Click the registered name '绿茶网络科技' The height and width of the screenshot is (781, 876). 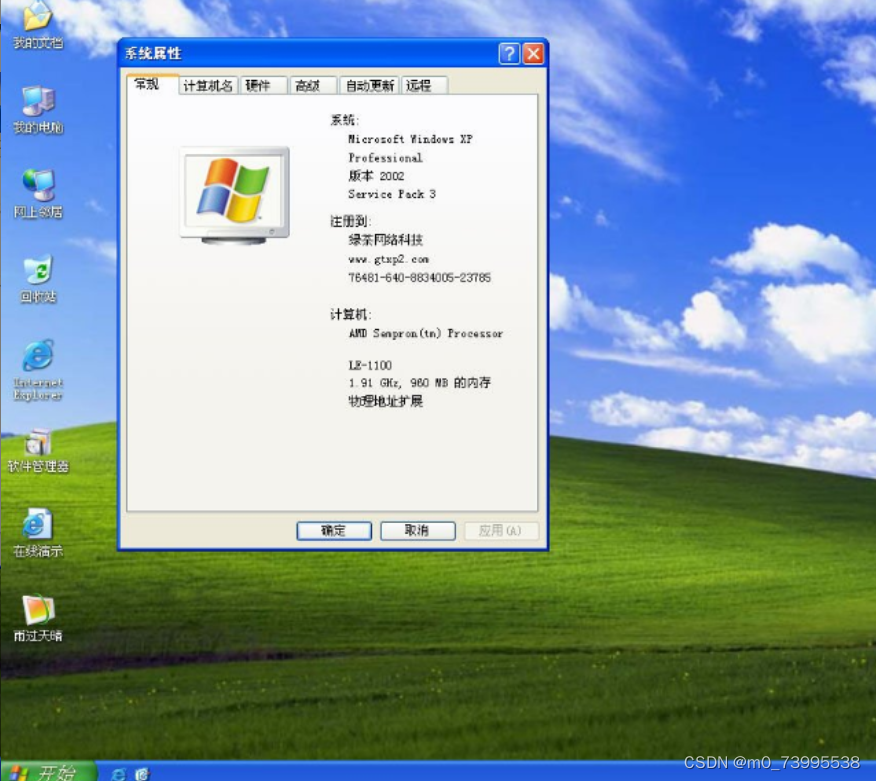pos(385,240)
